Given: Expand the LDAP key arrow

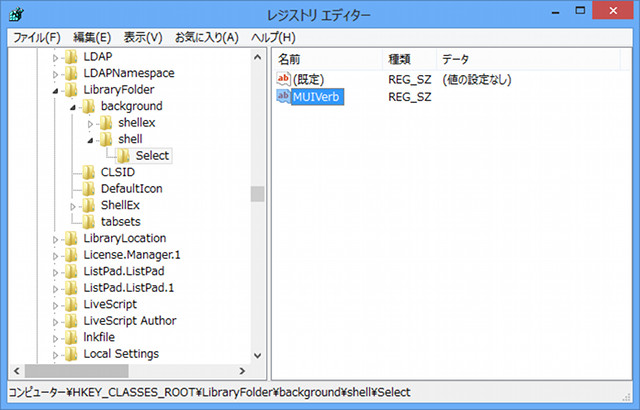Looking at the screenshot, I should [56, 58].
